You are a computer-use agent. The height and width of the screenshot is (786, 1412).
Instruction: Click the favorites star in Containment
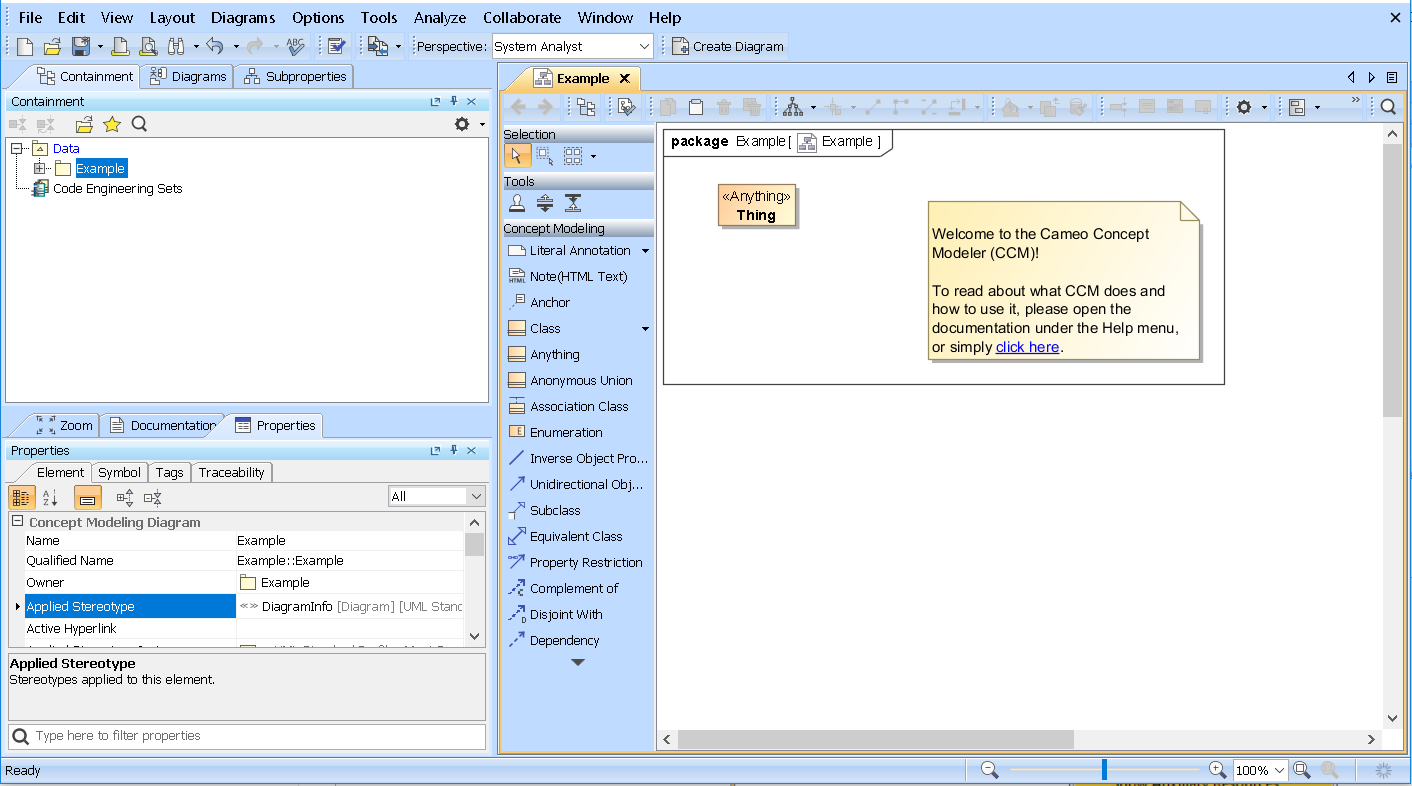pos(112,124)
